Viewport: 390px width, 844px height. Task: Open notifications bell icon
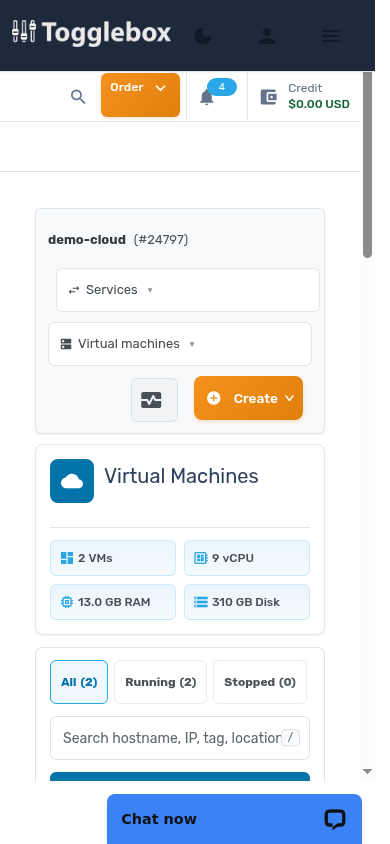207,97
